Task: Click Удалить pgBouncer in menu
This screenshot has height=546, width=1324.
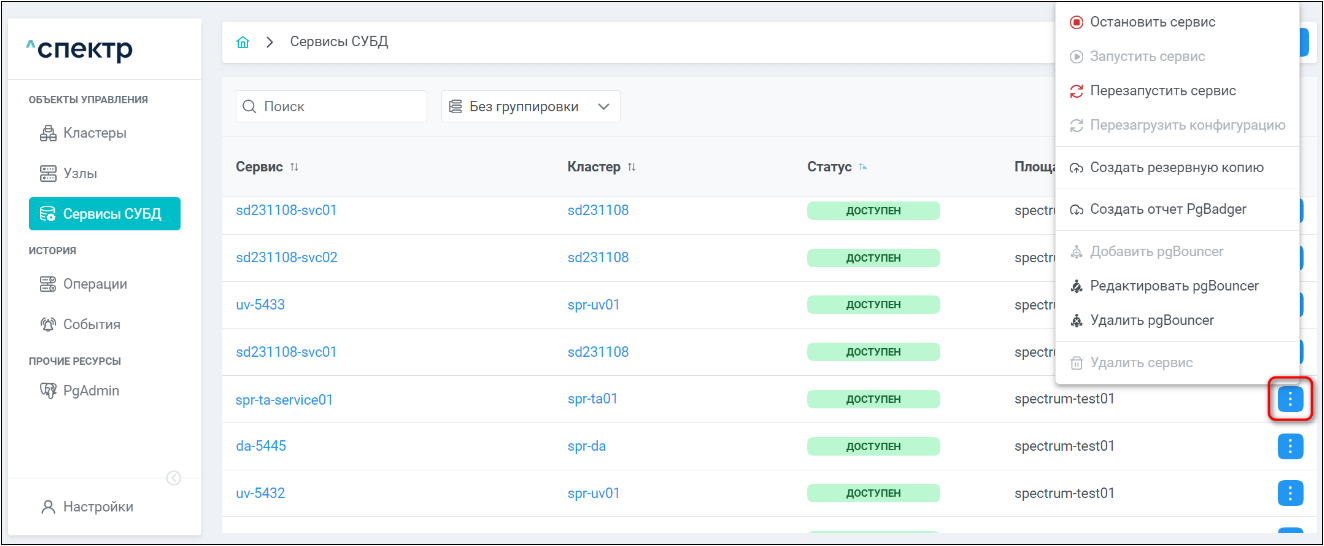Action: pyautogui.click(x=1151, y=321)
